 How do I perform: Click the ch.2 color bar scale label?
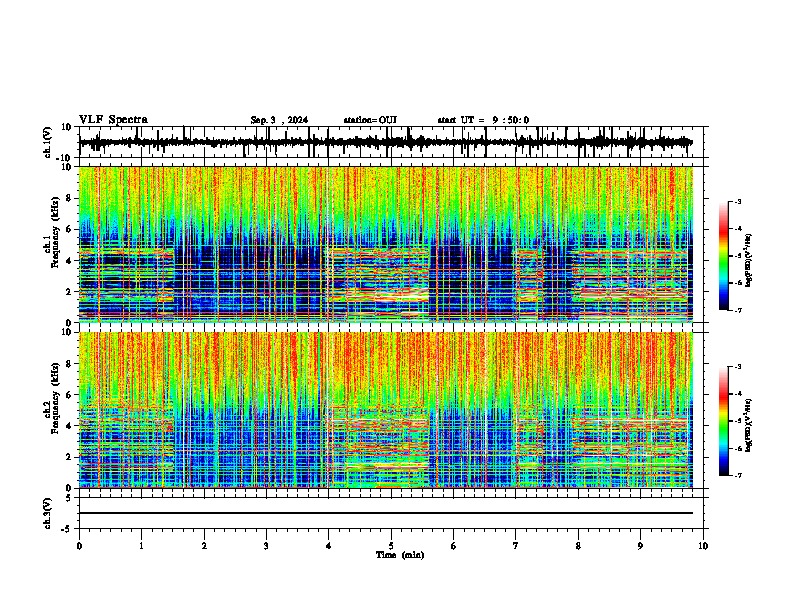tap(749, 425)
